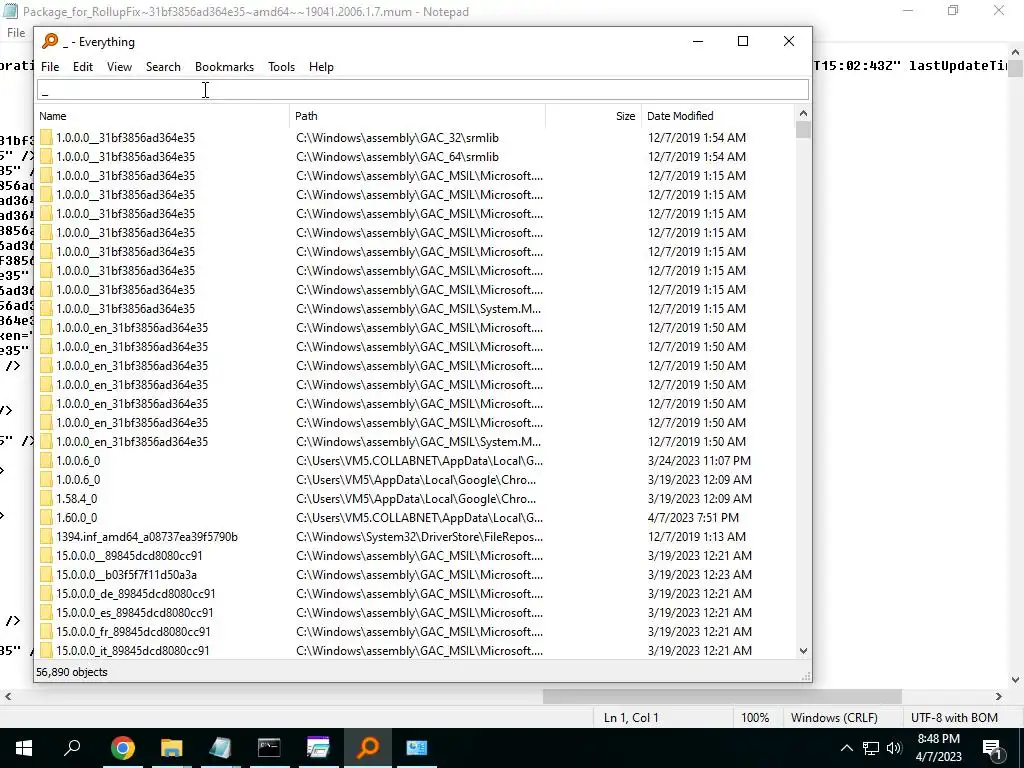The width and height of the screenshot is (1024, 768).
Task: Select folder icon of 1.58.4_0 row
Action: pyautogui.click(x=46, y=499)
